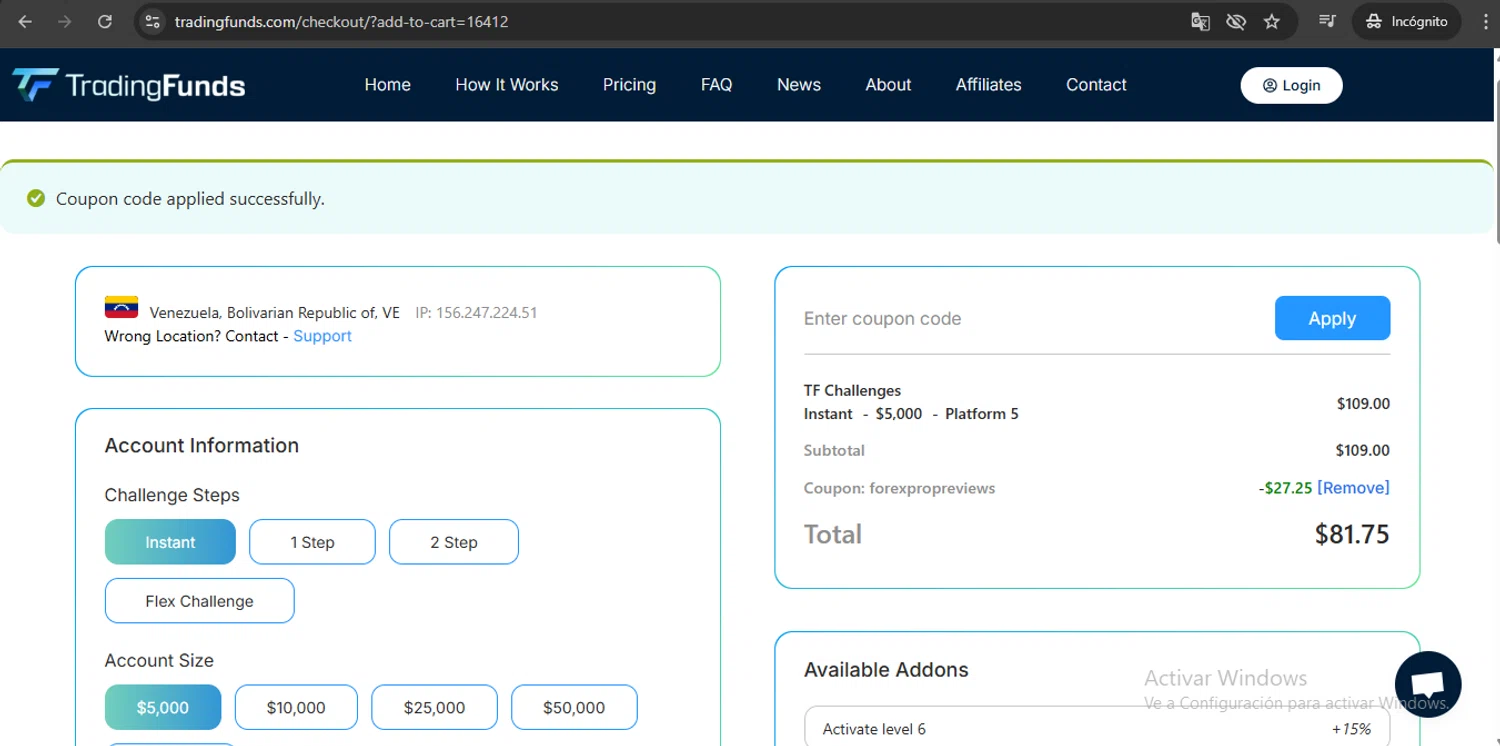Select the $5,000 account size
The width and height of the screenshot is (1500, 746).
163,707
